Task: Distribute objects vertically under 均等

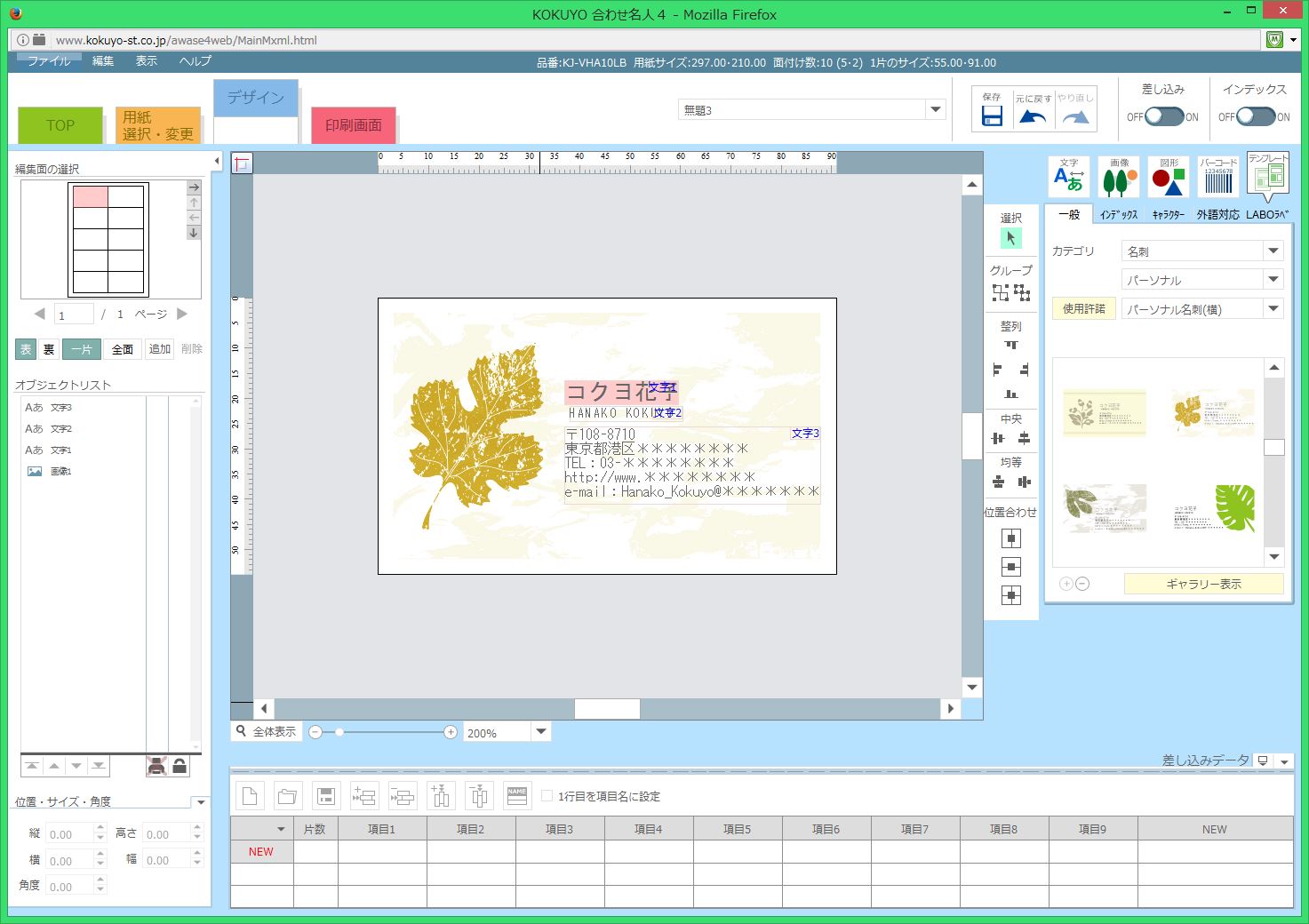Action: pyautogui.click(x=998, y=482)
